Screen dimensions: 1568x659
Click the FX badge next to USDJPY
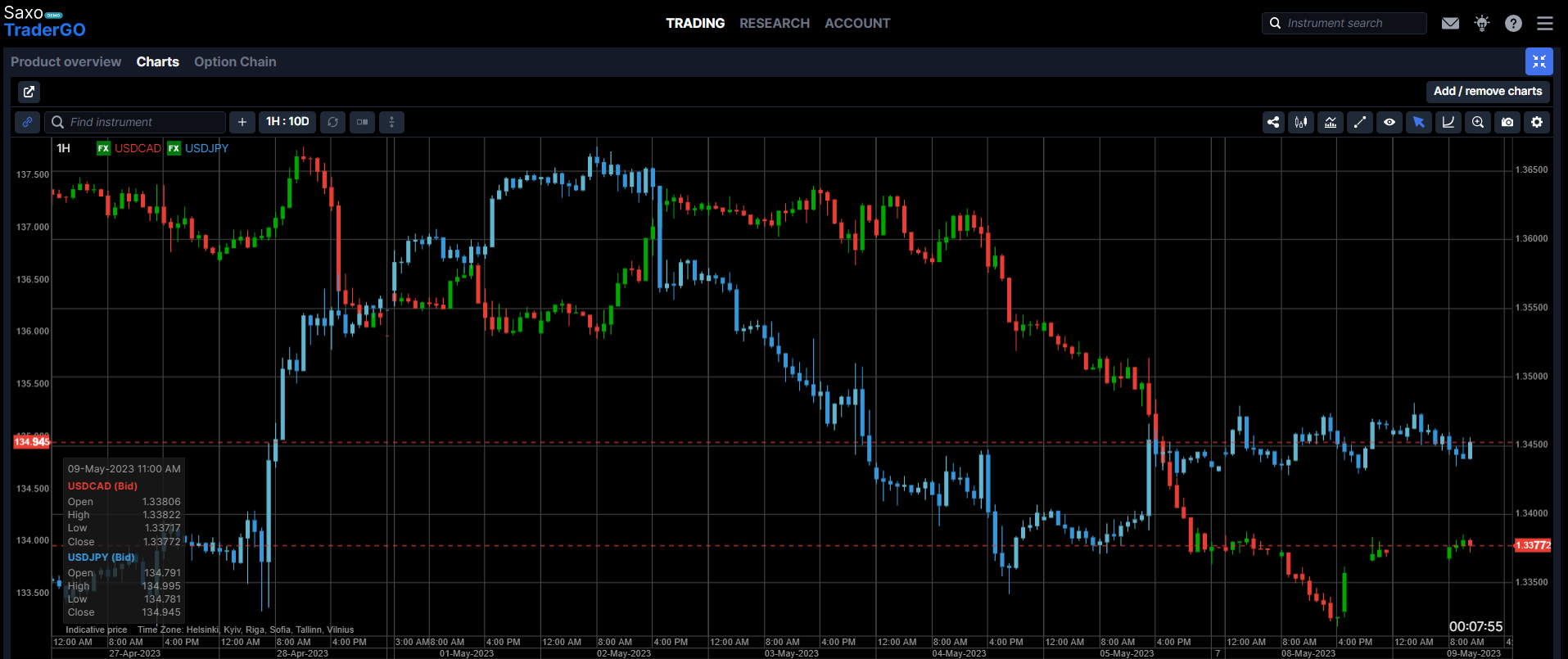tap(174, 148)
